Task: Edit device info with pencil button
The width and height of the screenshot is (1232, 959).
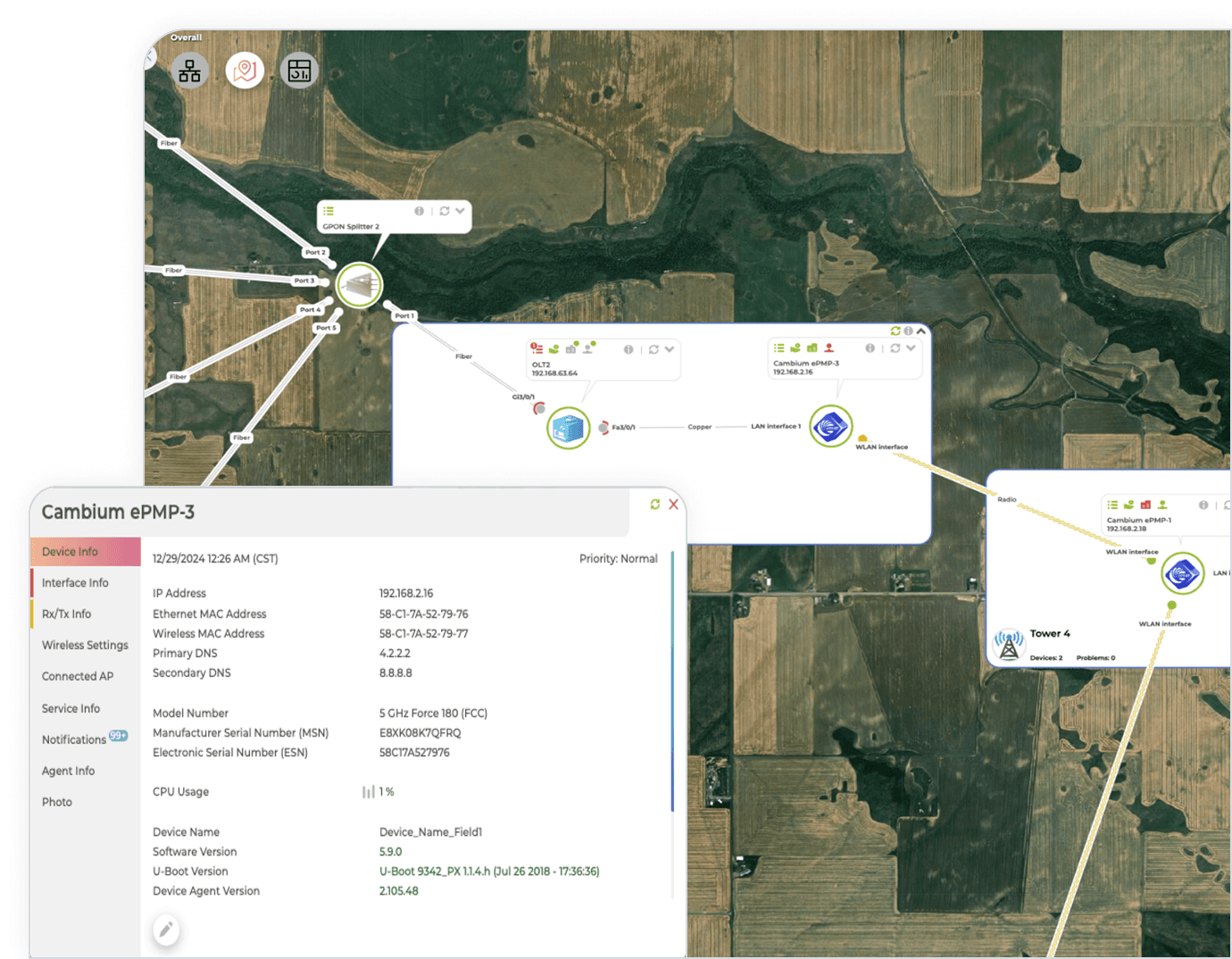Action: point(165,930)
